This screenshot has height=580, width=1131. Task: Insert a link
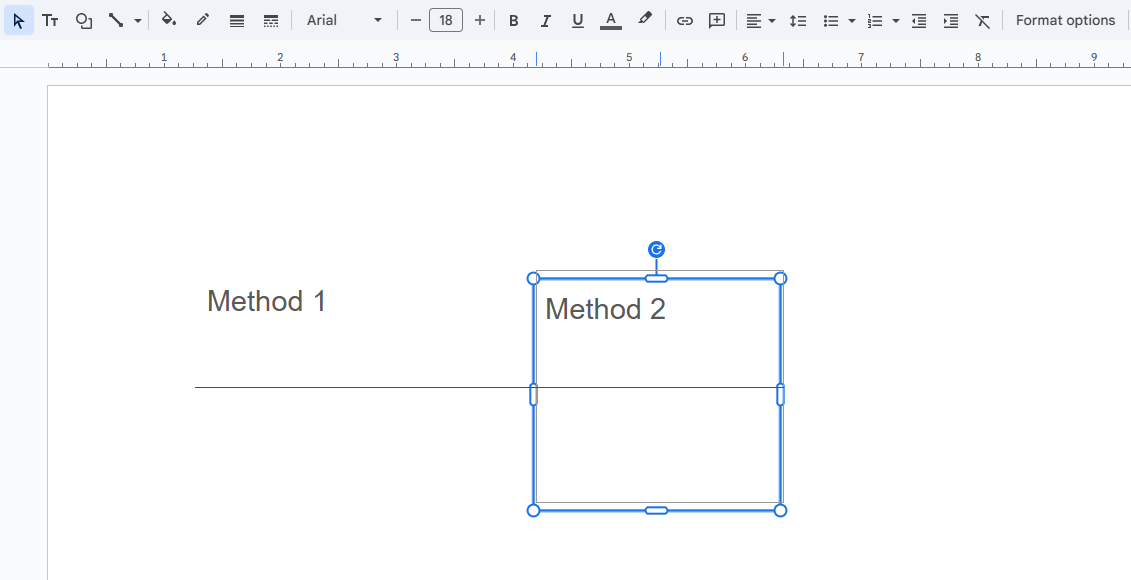(x=684, y=20)
